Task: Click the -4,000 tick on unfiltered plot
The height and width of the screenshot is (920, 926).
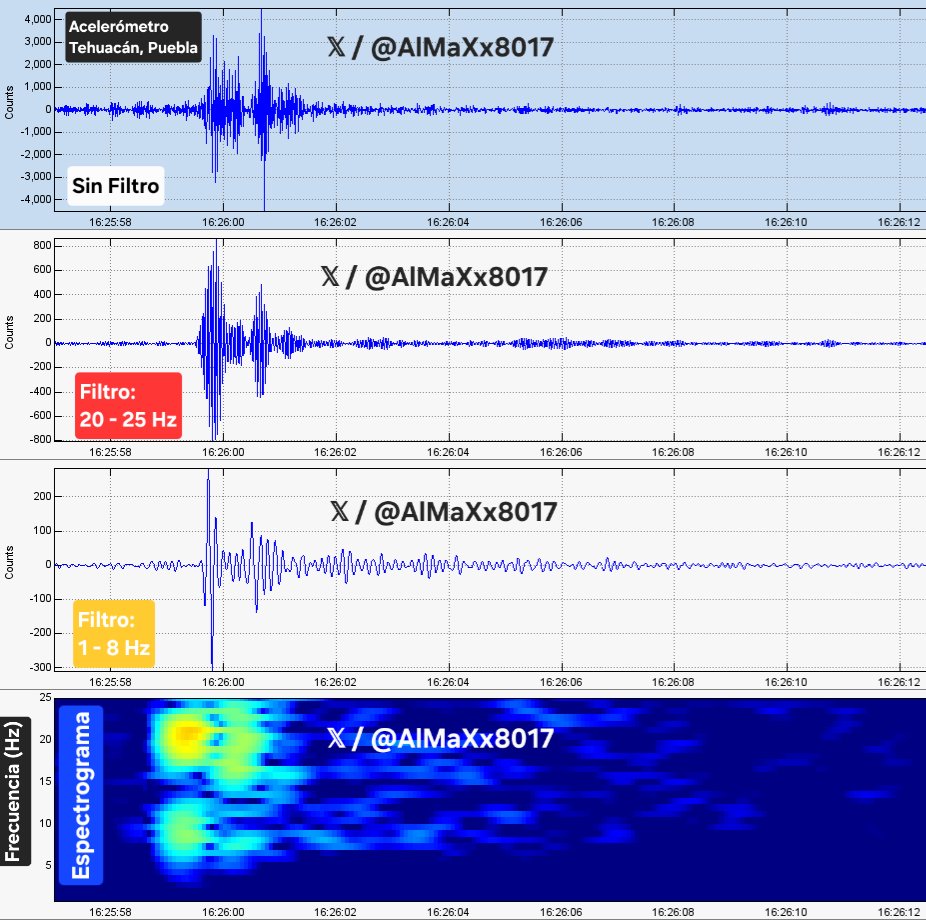Action: coord(36,199)
